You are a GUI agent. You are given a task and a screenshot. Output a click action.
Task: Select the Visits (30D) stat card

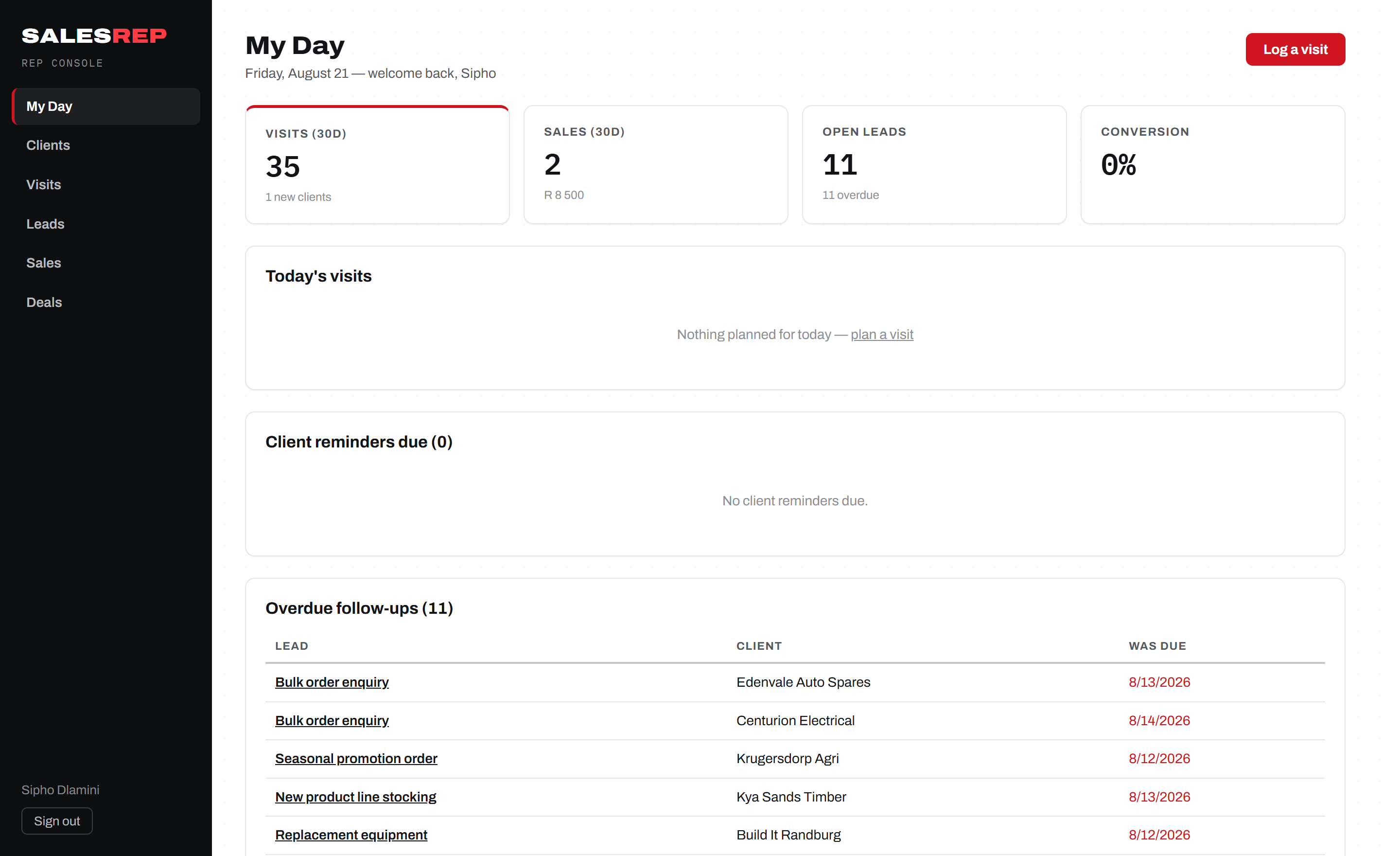pos(377,165)
